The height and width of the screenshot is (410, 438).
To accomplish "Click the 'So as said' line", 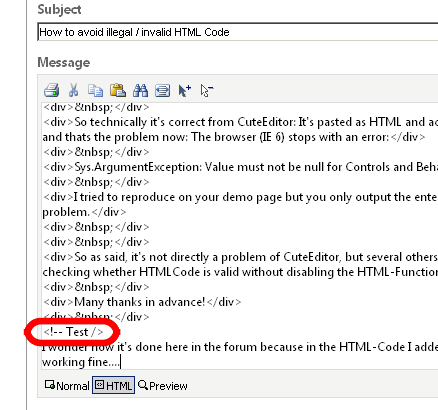I will (x=240, y=257).
